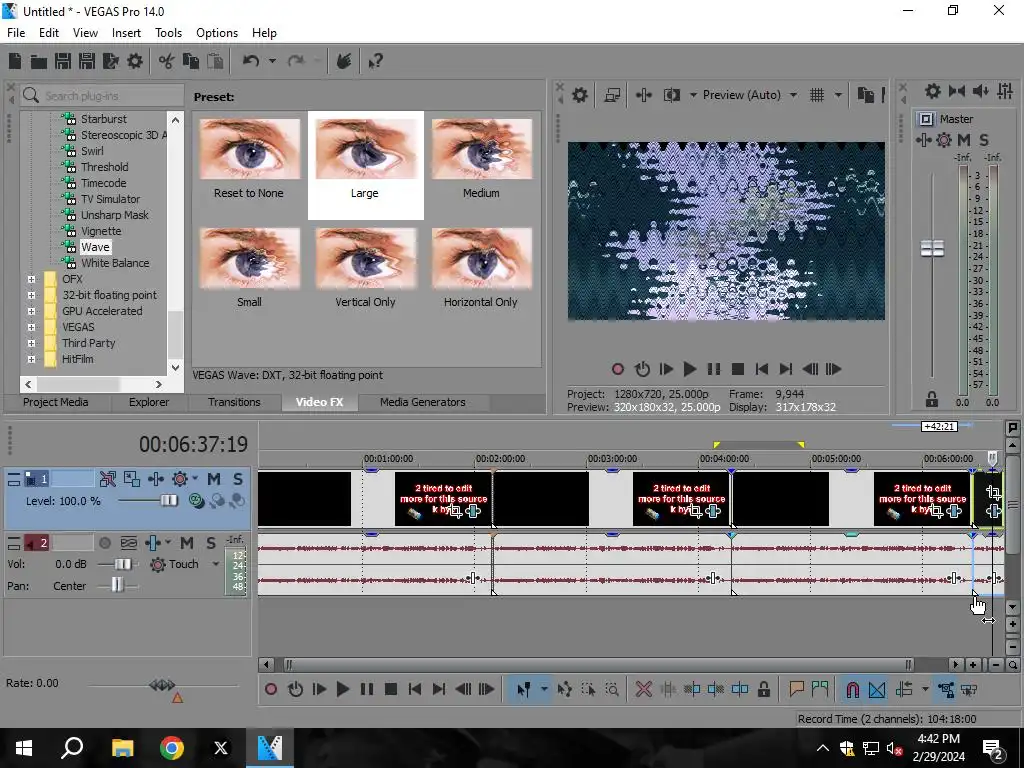1024x768 pixels.
Task: Open the Undo history dropdown arrow
Action: pyautogui.click(x=272, y=61)
